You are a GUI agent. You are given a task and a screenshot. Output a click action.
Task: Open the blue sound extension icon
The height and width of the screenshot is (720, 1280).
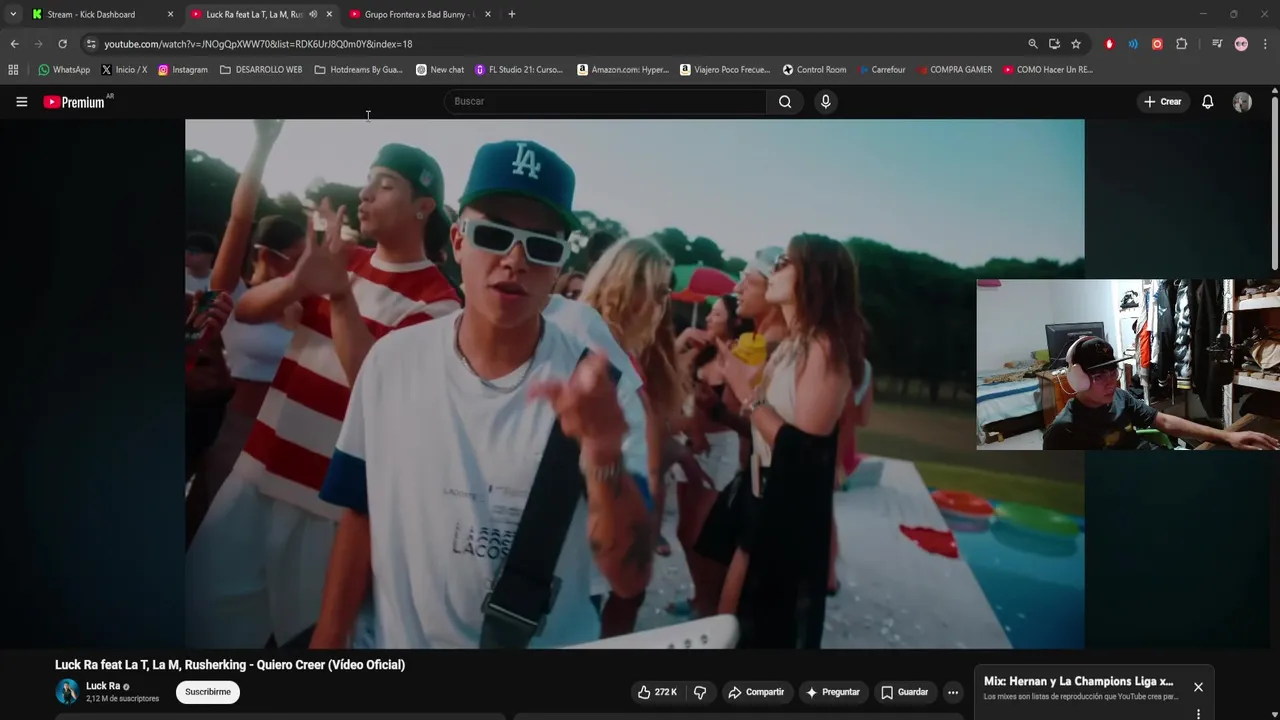click(x=1133, y=44)
